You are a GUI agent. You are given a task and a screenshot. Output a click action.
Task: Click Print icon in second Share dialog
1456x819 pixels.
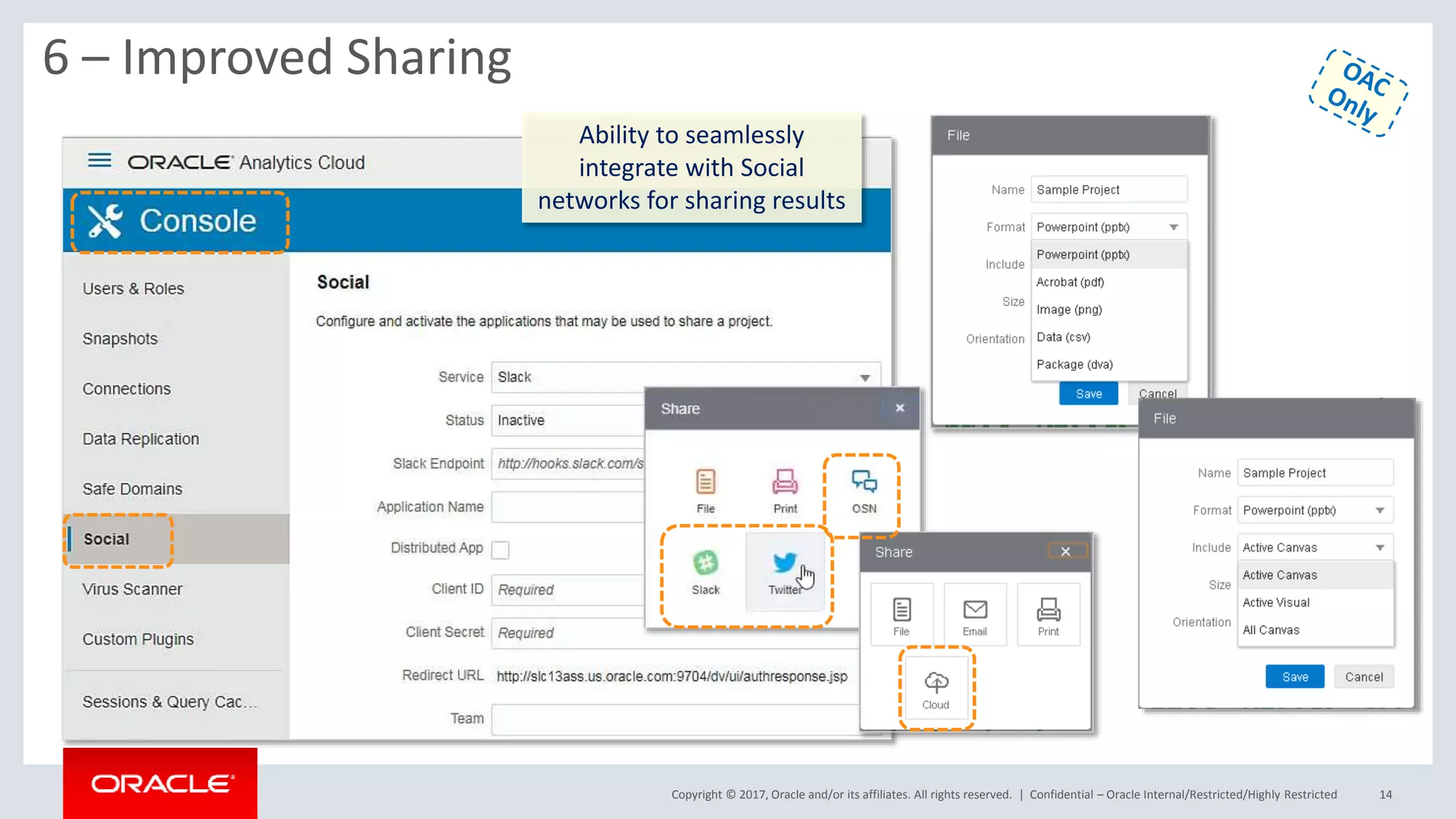(1048, 615)
